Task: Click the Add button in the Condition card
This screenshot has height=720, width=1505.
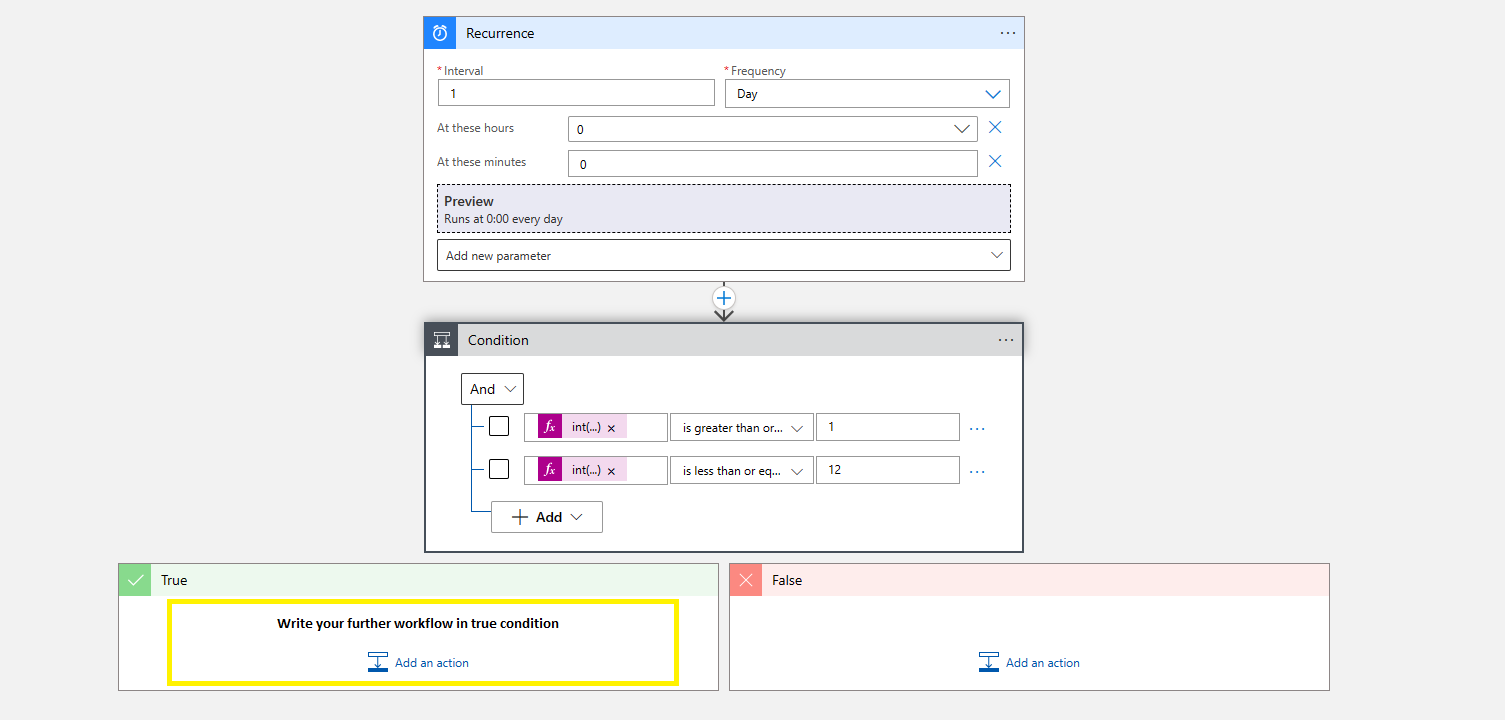Action: [x=547, y=517]
